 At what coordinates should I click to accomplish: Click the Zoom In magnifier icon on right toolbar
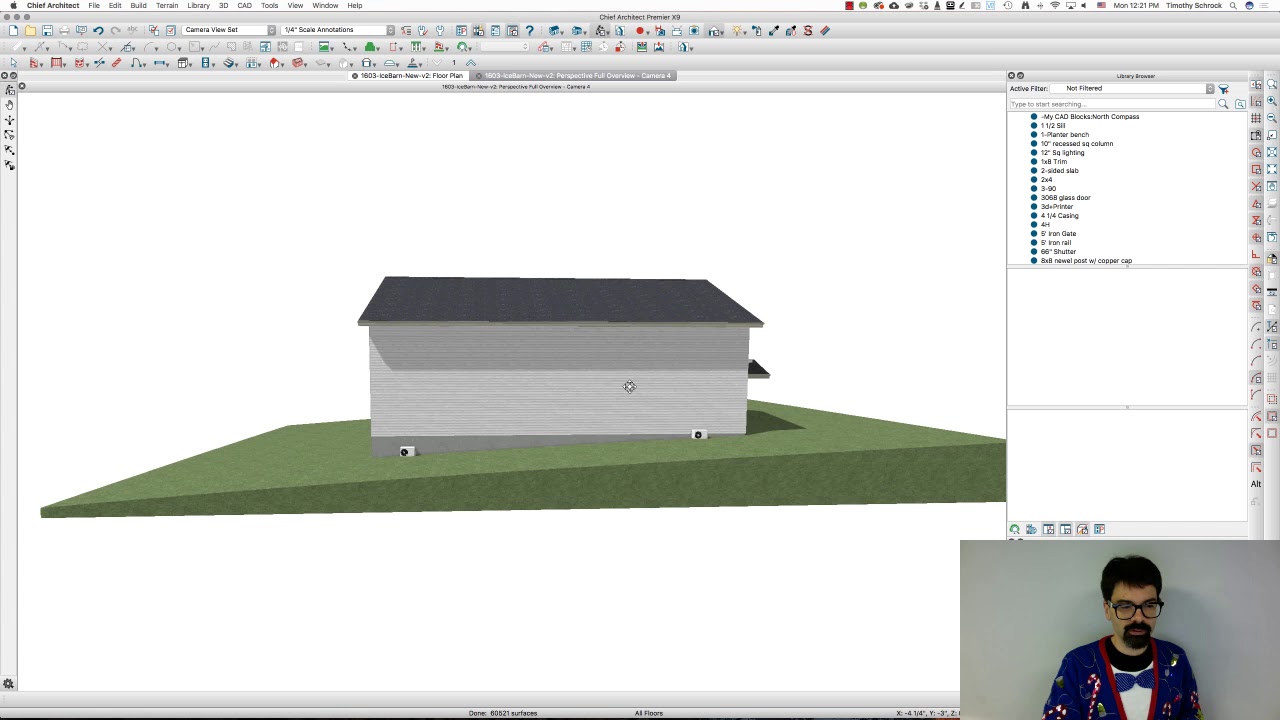point(1272,101)
